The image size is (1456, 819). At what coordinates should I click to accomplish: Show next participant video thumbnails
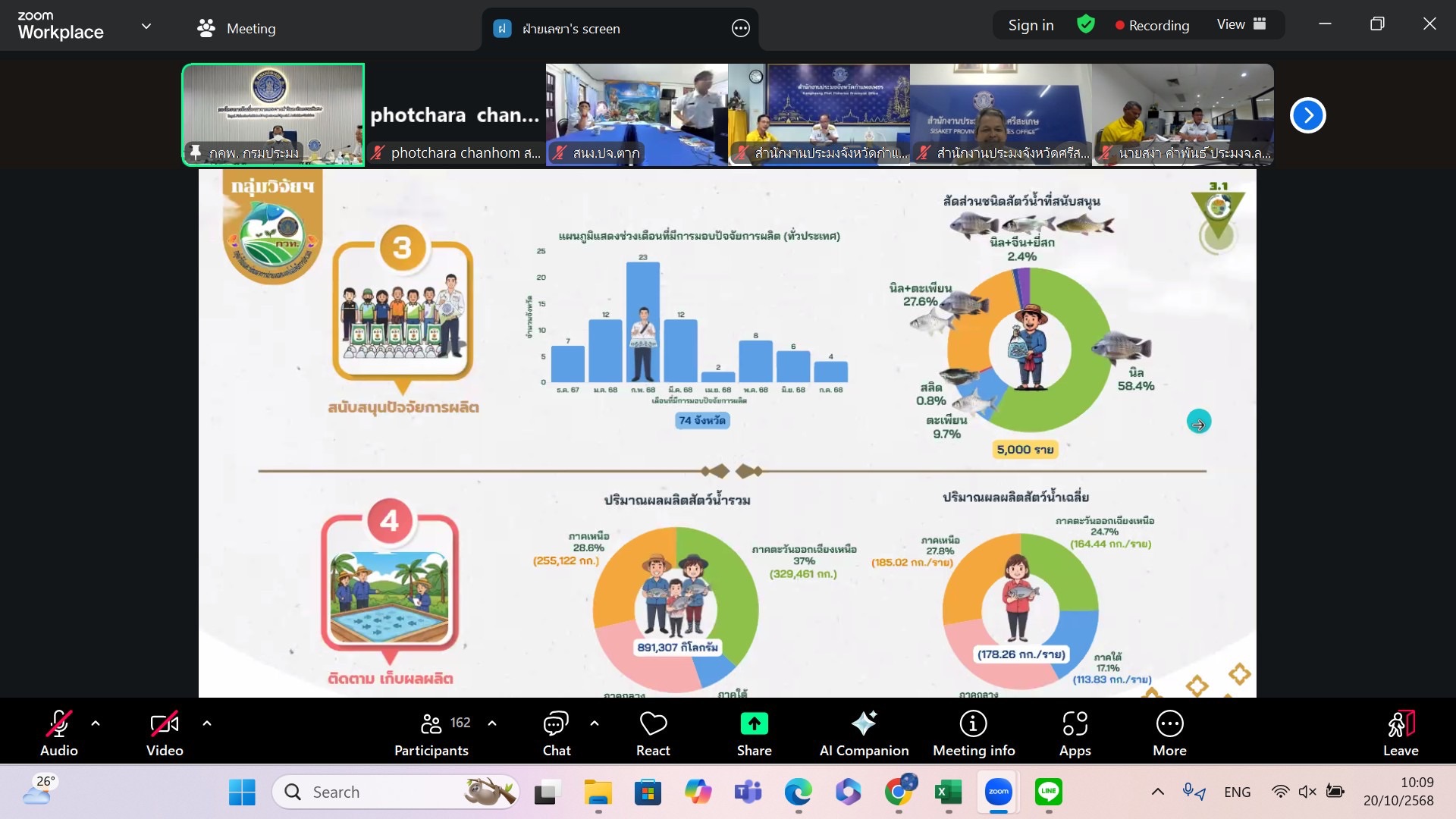tap(1307, 115)
